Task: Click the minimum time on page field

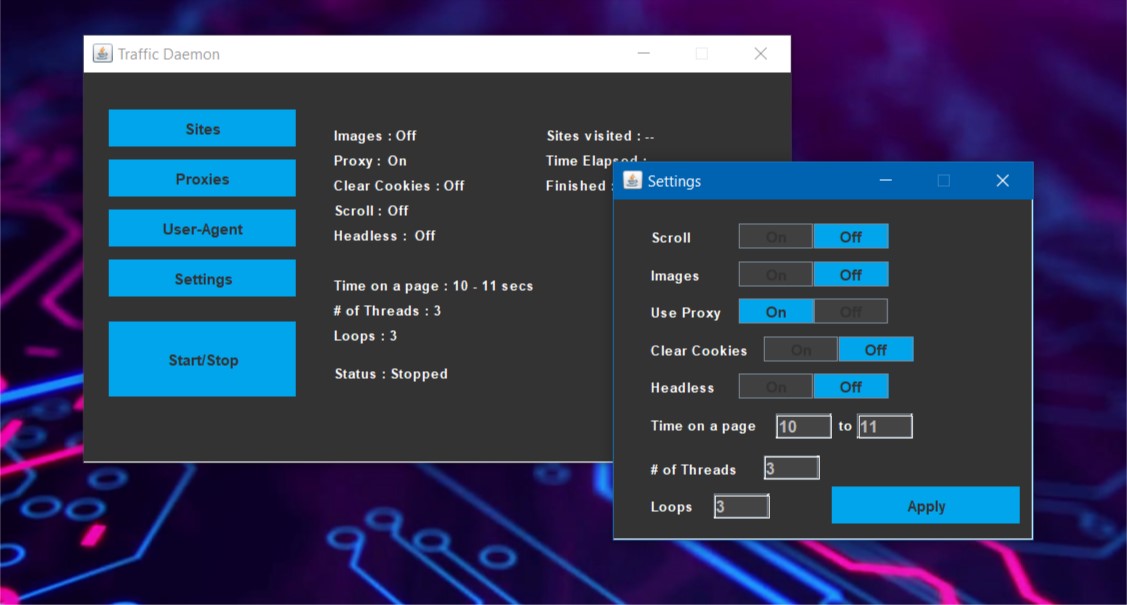Action: 803,427
